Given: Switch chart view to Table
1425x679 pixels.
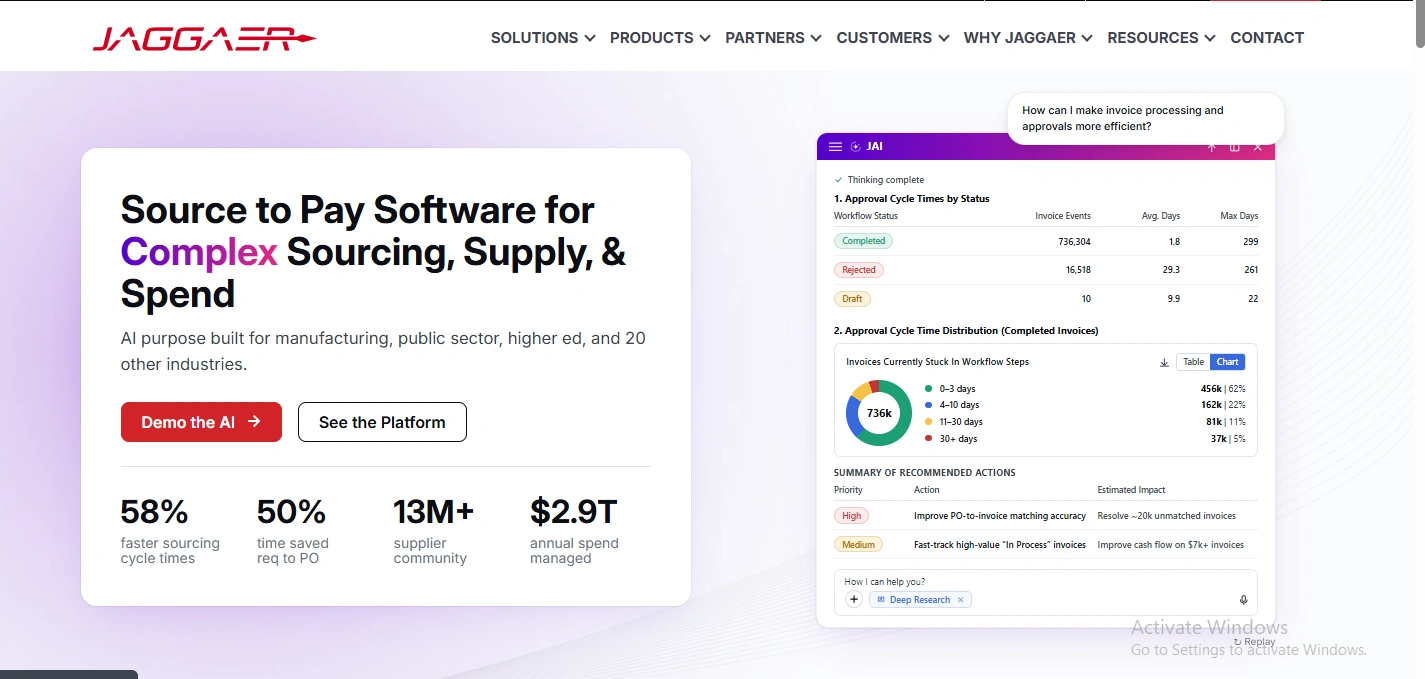Looking at the screenshot, I should tap(1193, 362).
